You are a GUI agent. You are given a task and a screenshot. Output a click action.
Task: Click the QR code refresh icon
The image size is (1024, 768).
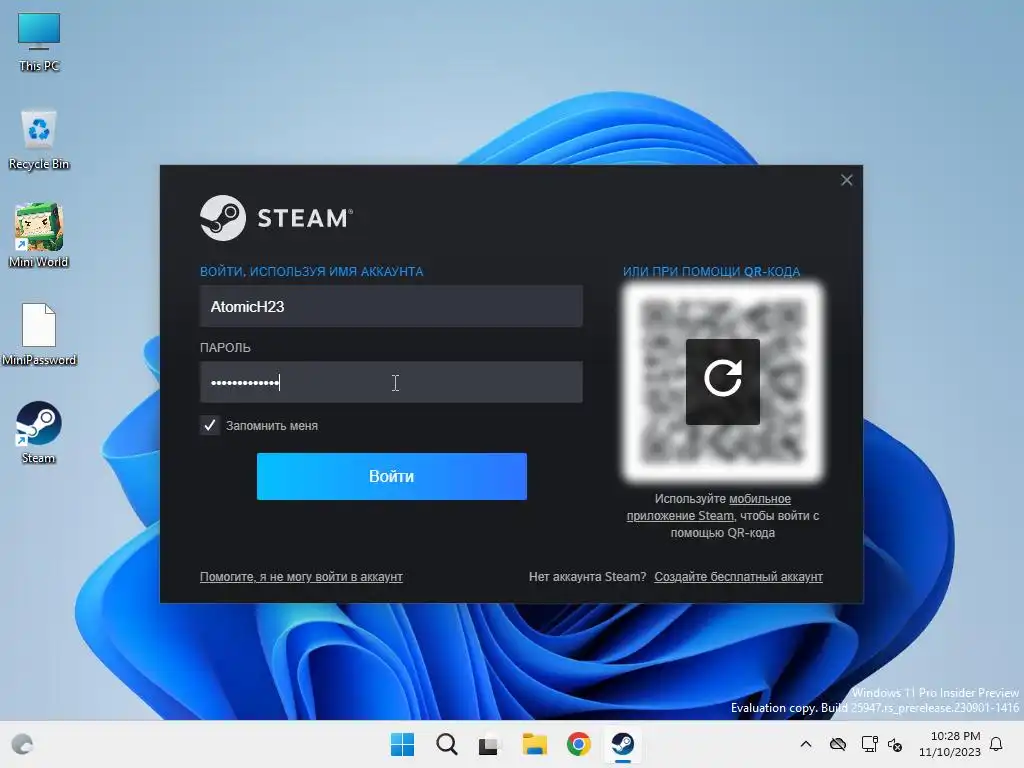coord(722,381)
